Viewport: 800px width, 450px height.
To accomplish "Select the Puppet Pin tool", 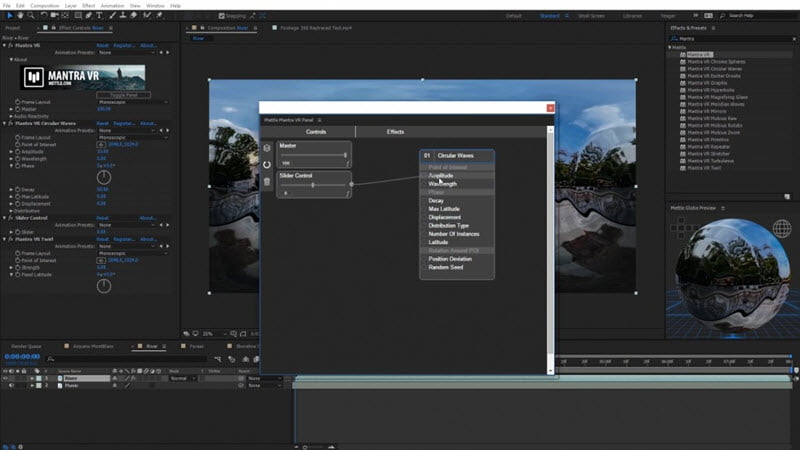I will [159, 16].
